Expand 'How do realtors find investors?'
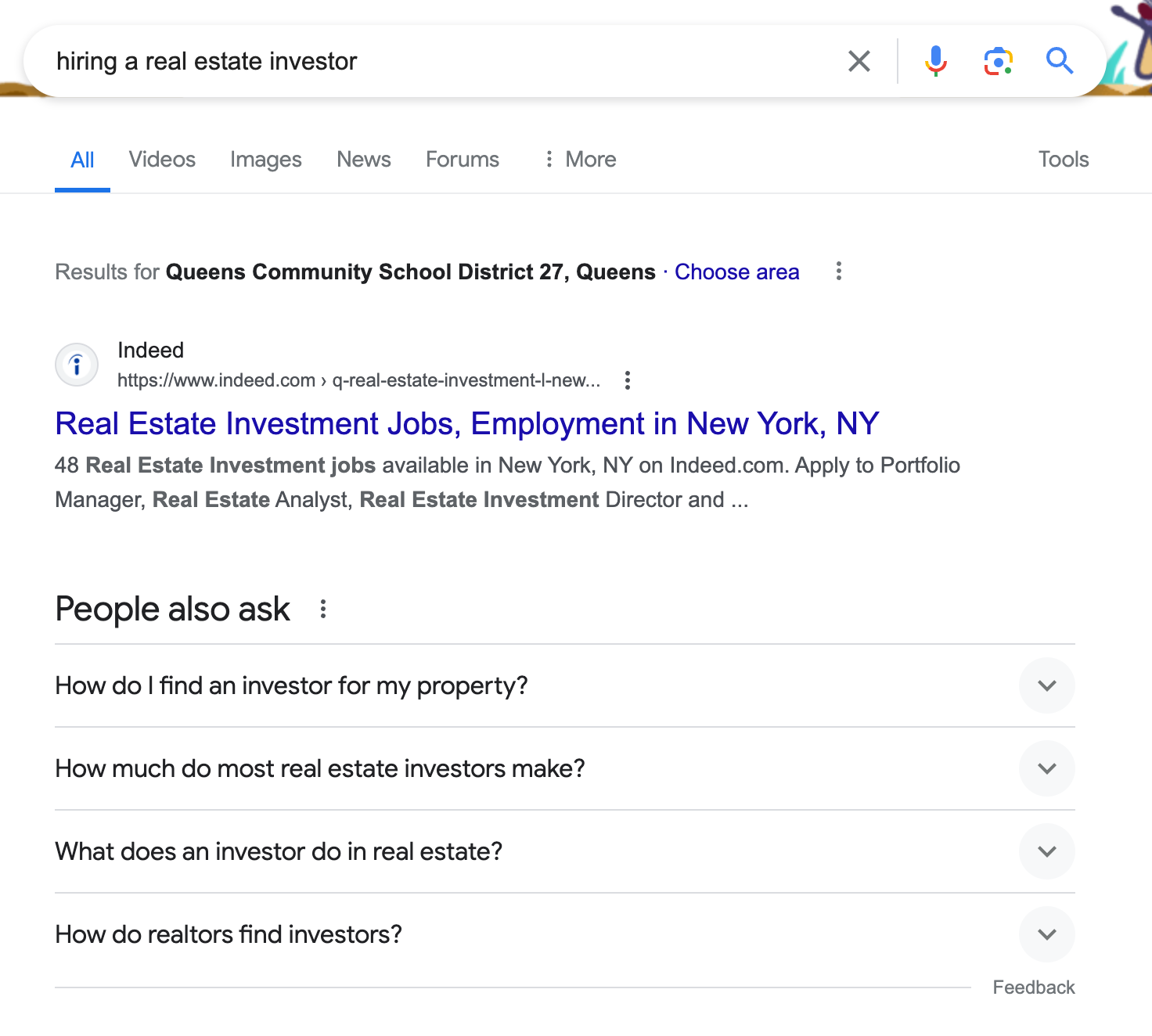This screenshot has height=1036, width=1152. point(1046,934)
